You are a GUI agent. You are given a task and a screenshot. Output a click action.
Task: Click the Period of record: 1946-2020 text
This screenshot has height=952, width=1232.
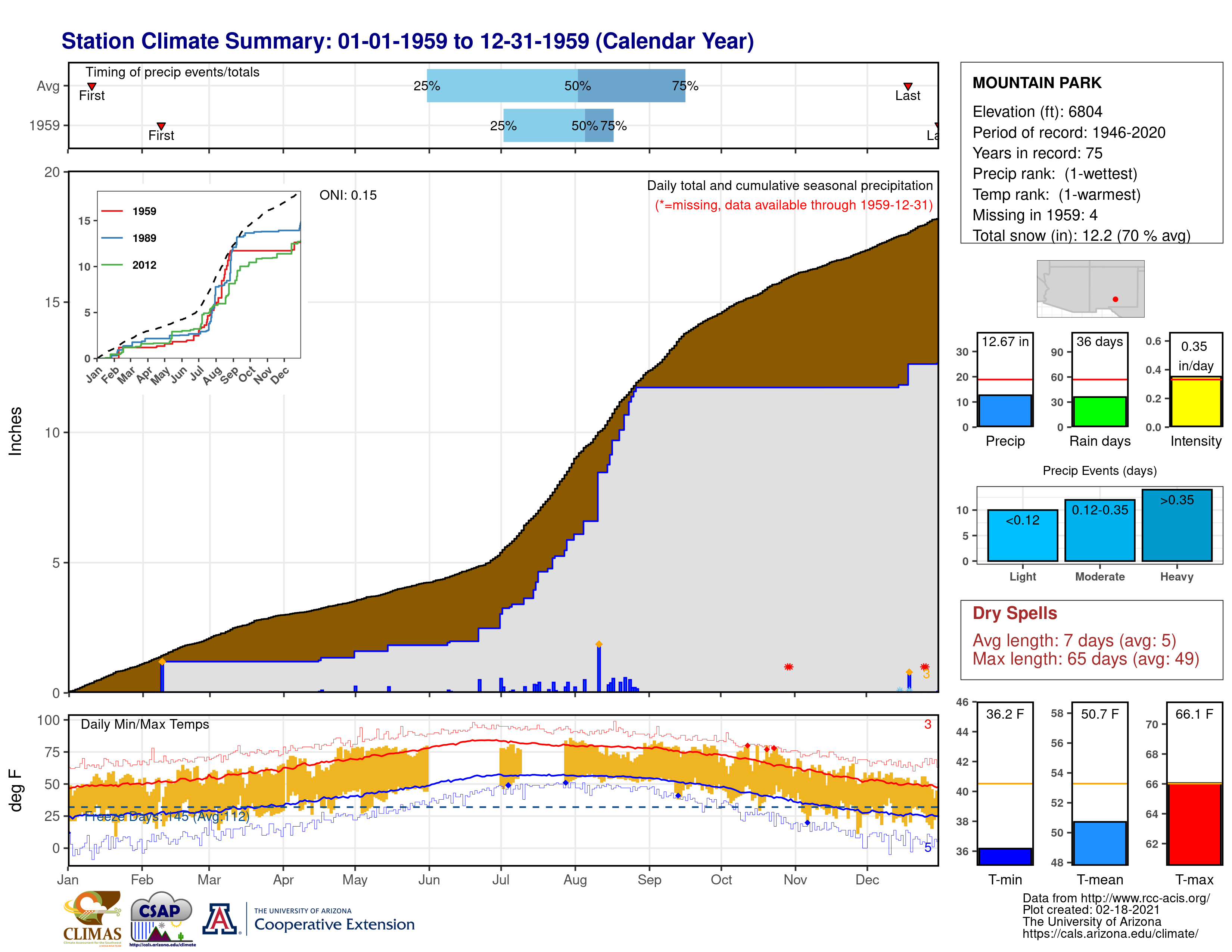(1069, 133)
